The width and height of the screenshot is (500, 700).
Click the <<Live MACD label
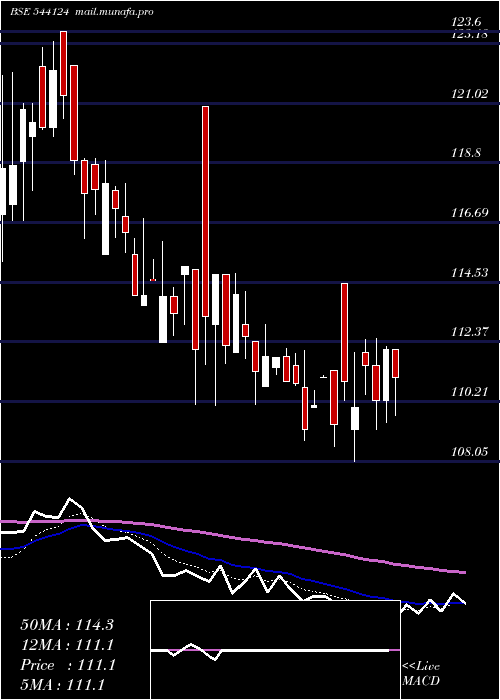coord(421,673)
